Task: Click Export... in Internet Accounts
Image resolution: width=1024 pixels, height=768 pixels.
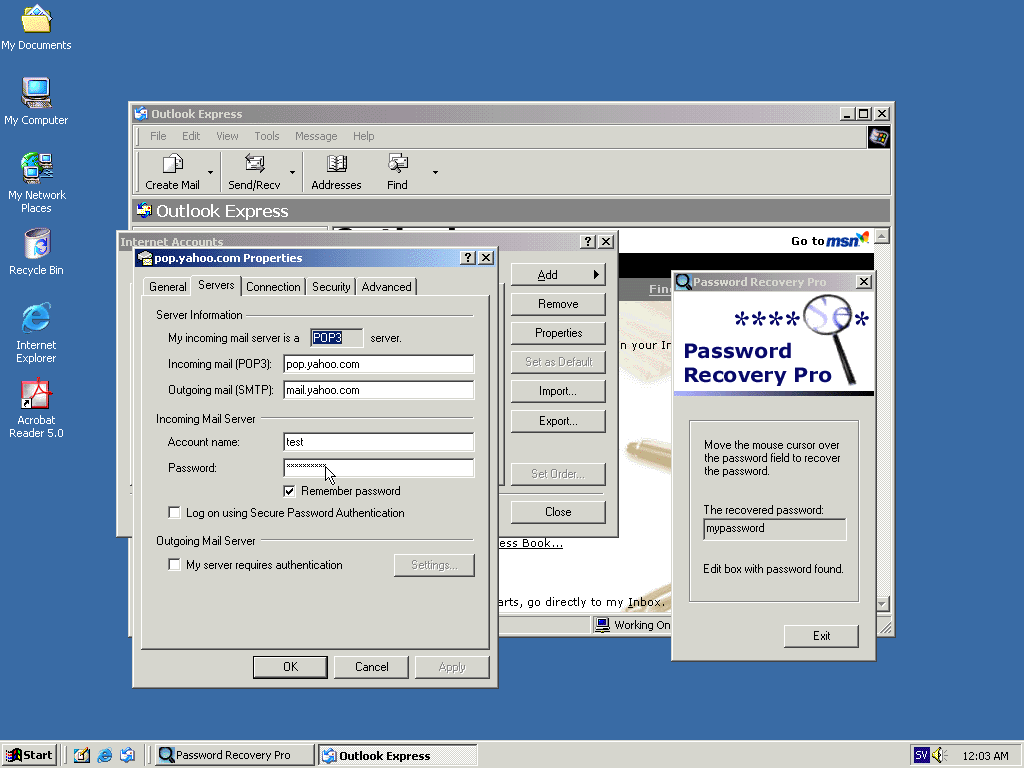Action: 558,421
